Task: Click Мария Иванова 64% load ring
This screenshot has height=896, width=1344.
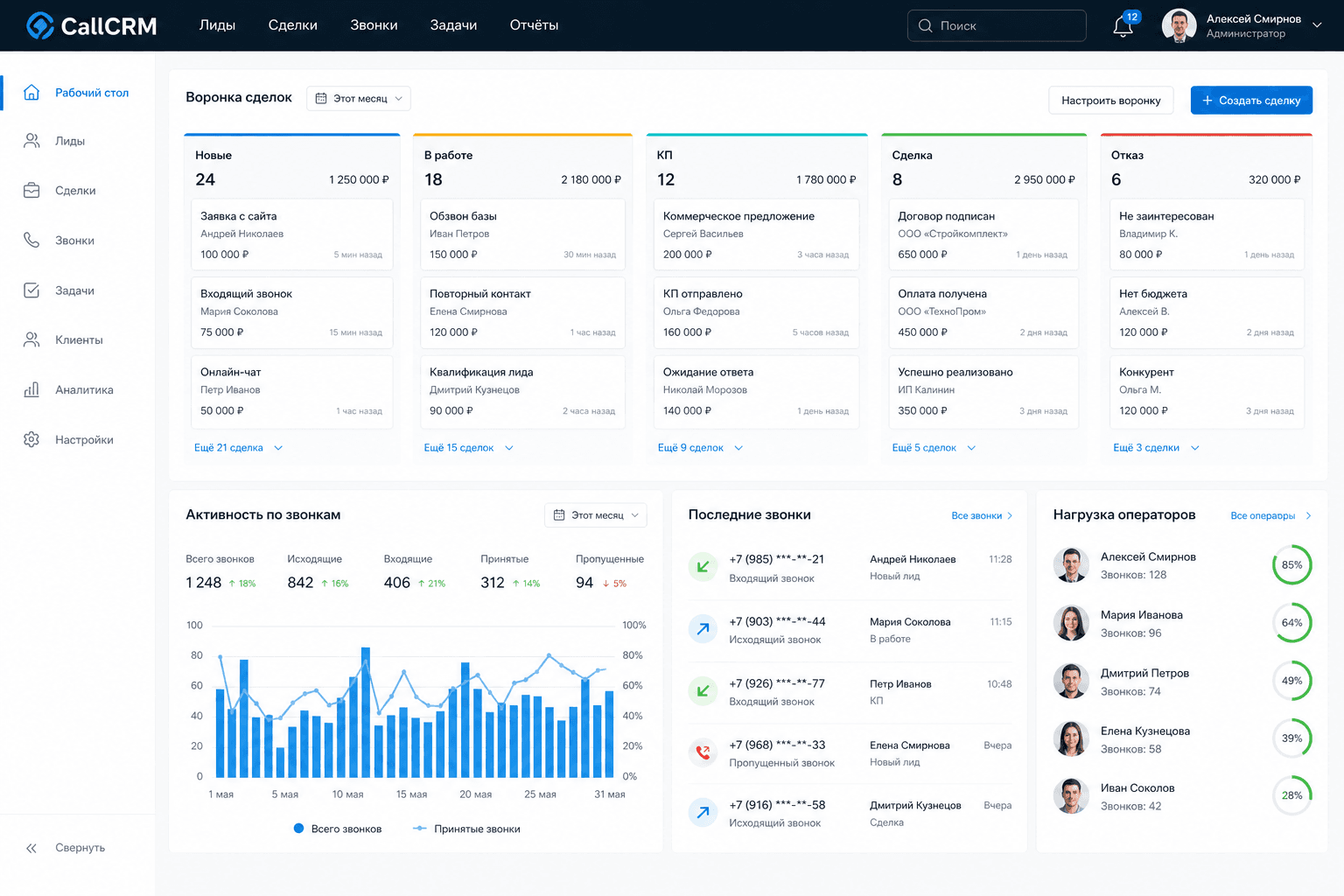Action: [x=1291, y=623]
